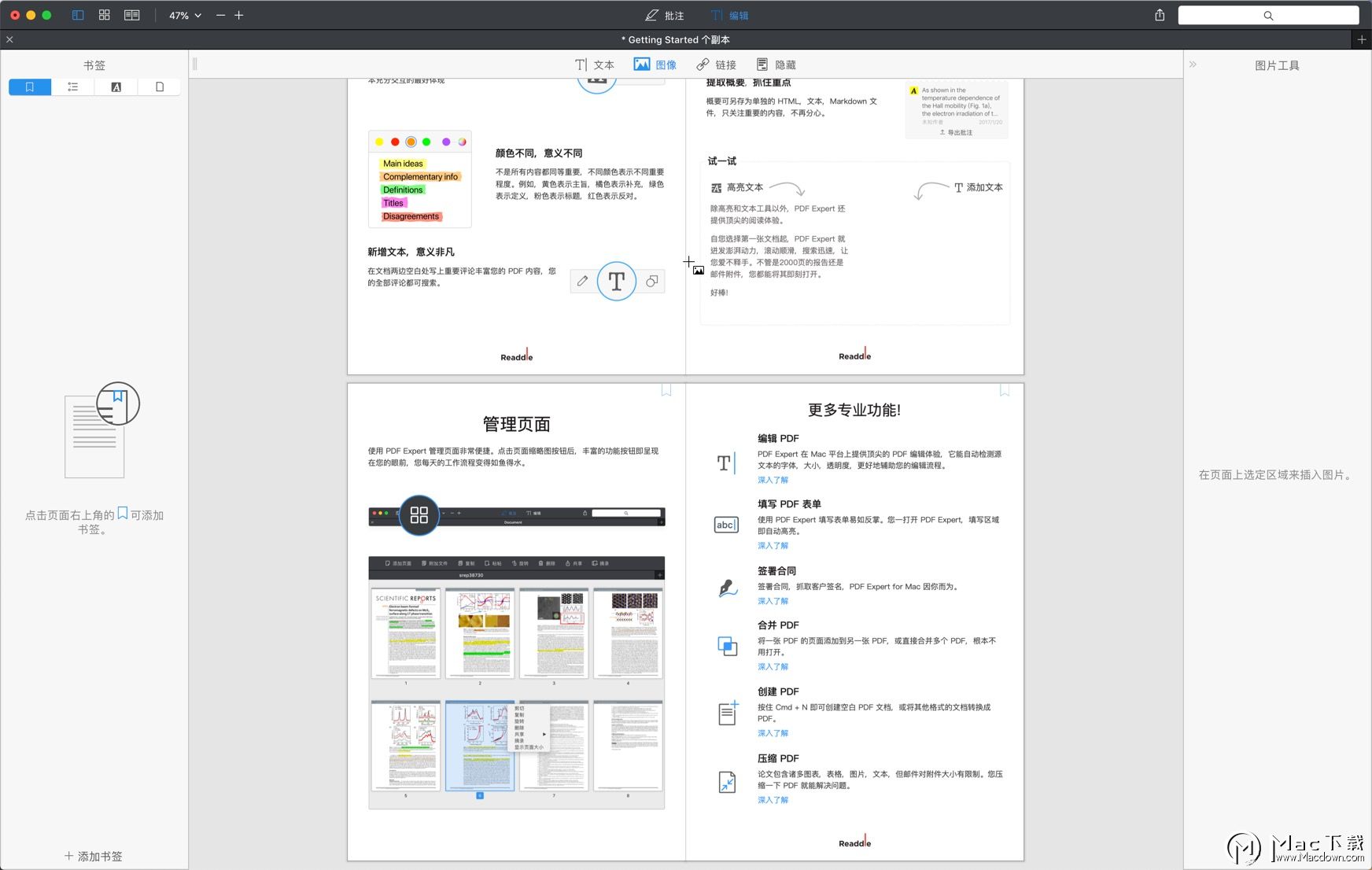This screenshot has height=870, width=1372.
Task: Click the search field in toolbar
Action: click(1268, 16)
